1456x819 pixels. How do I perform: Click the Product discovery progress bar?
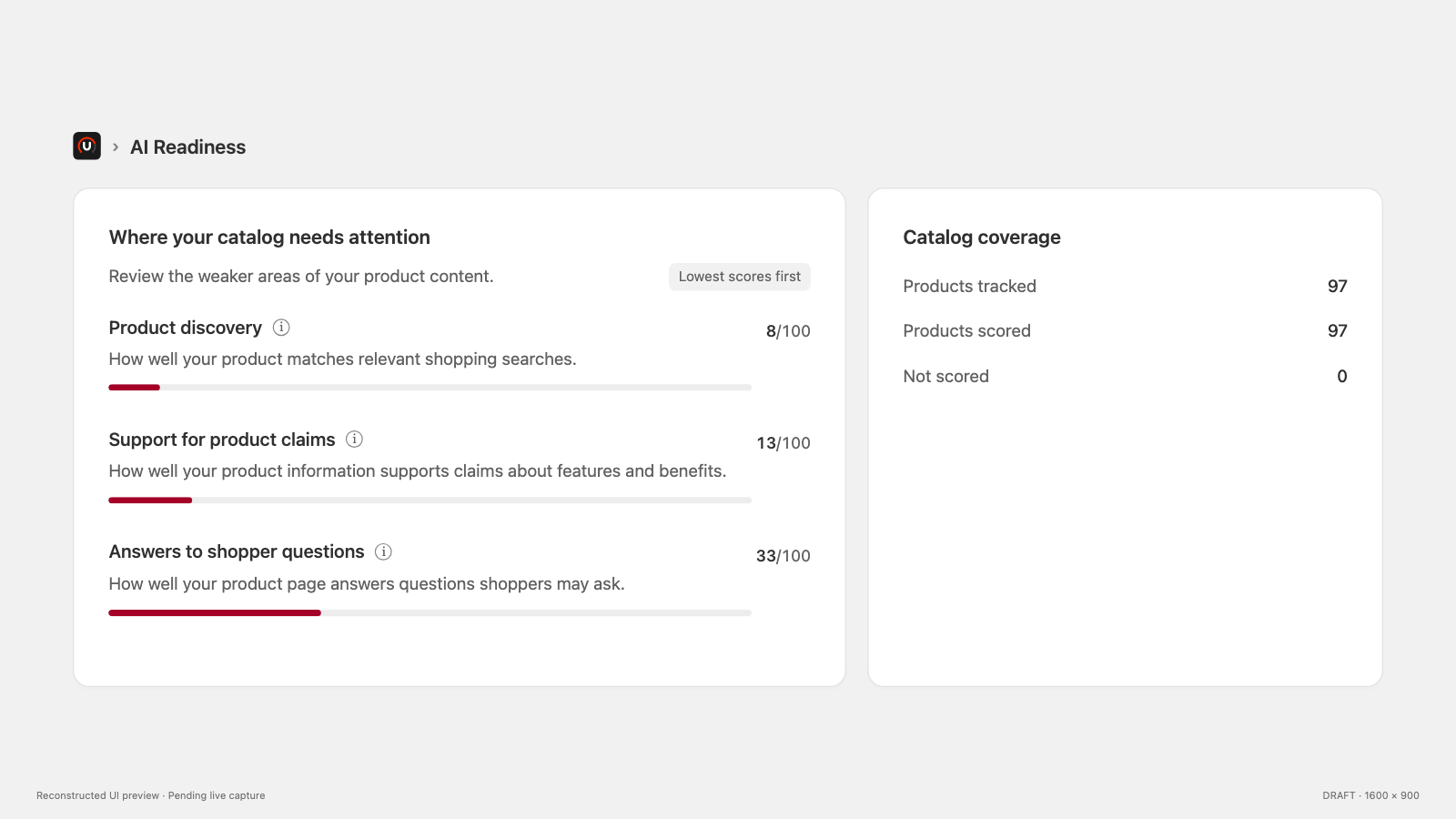click(x=430, y=388)
